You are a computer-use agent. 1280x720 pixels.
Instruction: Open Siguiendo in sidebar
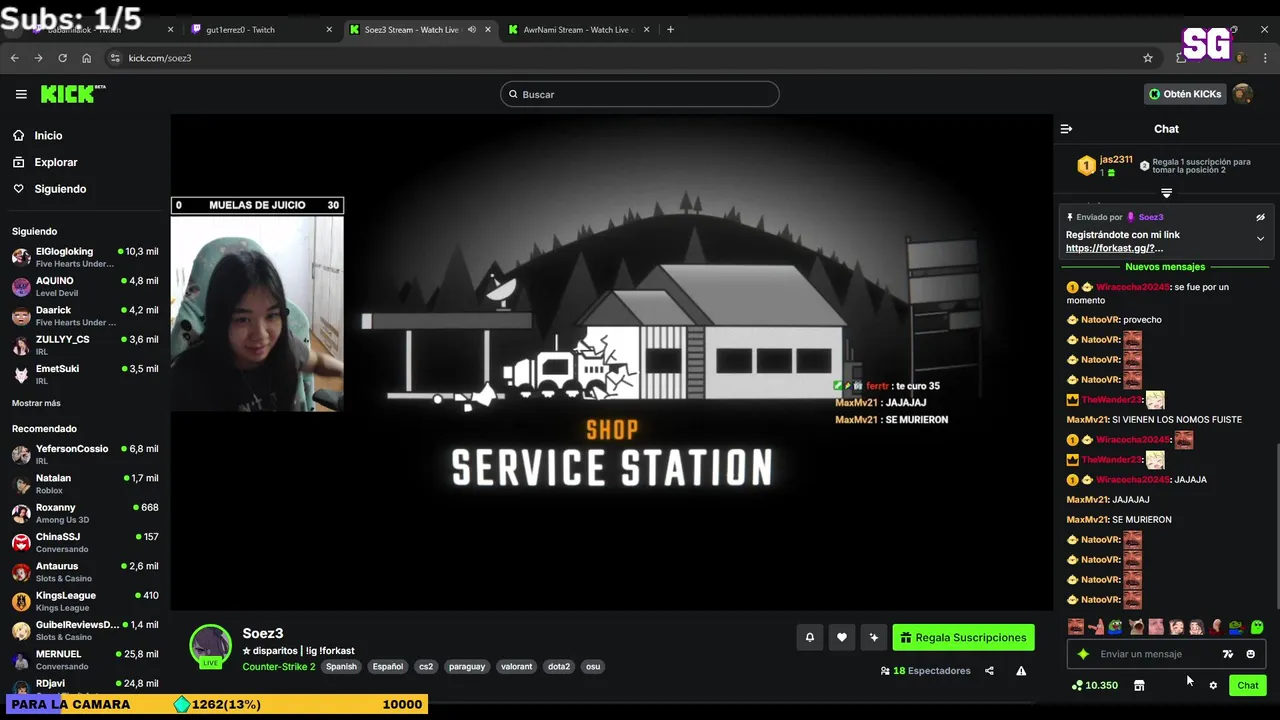click(x=60, y=189)
